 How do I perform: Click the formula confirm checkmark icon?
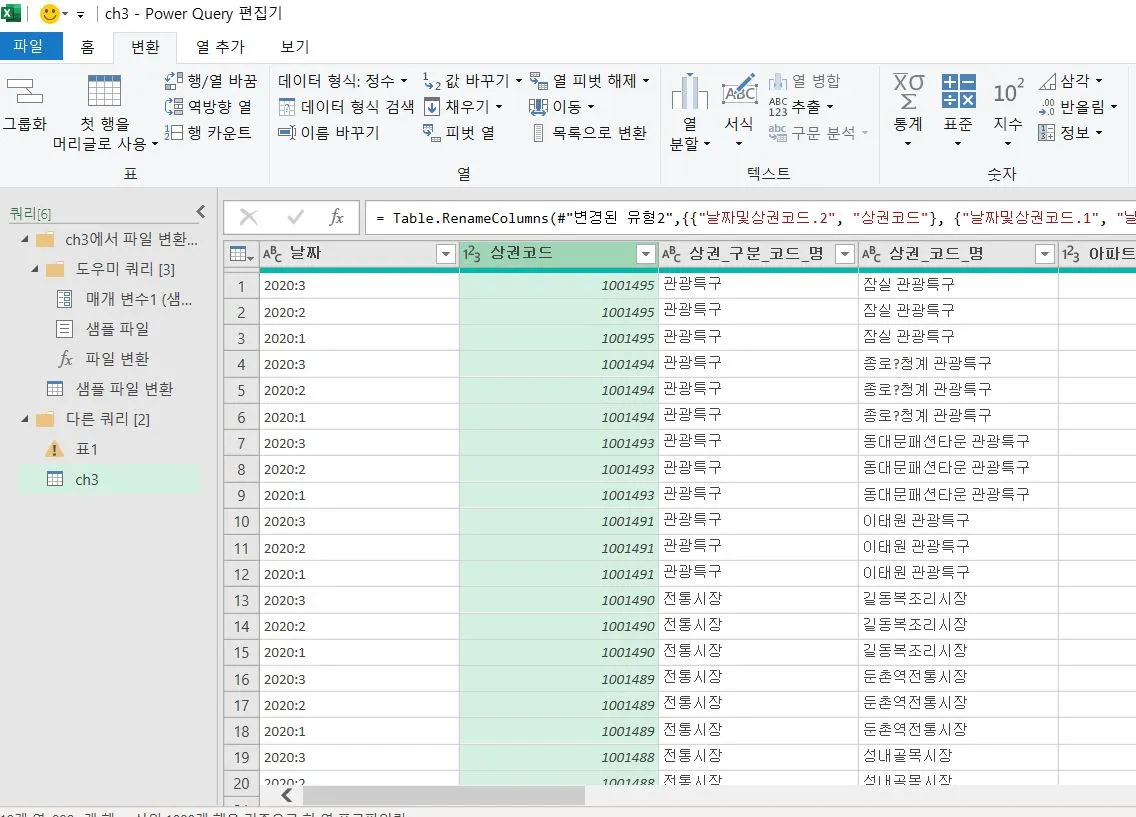point(295,217)
